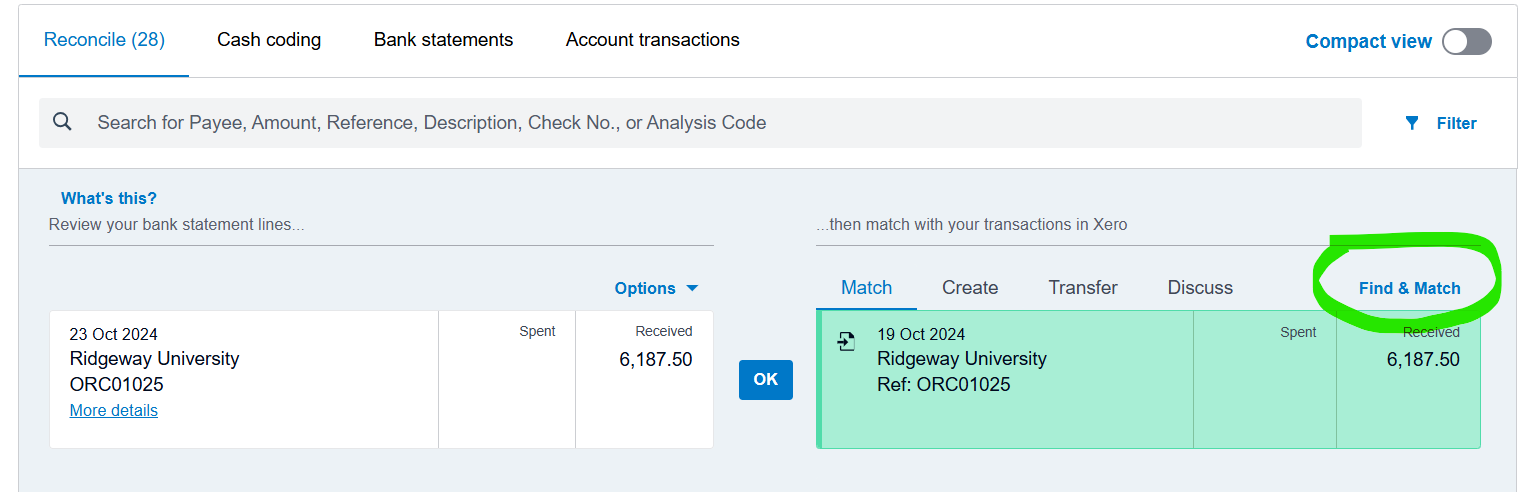This screenshot has width=1536, height=492.
Task: Open the More details link
Action: 114,410
